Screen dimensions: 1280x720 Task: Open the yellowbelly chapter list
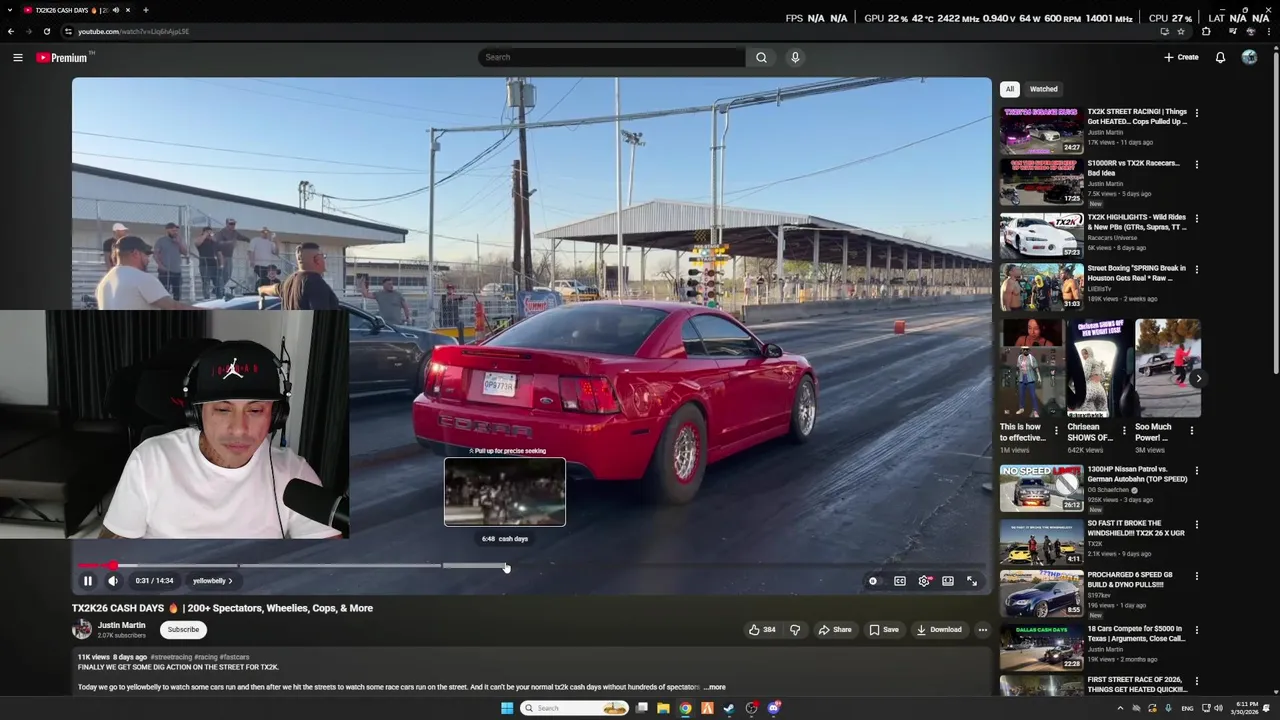(x=212, y=581)
